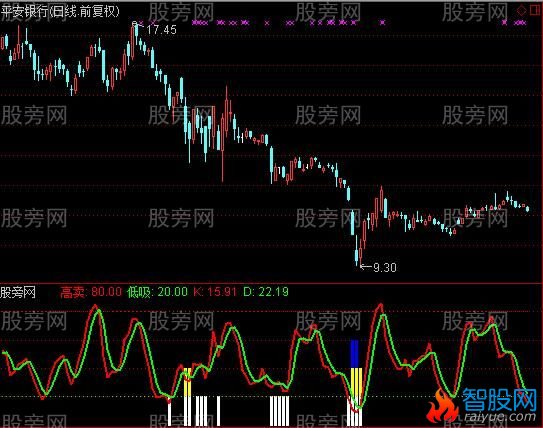Image resolution: width=543 pixels, height=428 pixels.
Task: Select the 股旁网 indicator name label
Action: coord(18,292)
